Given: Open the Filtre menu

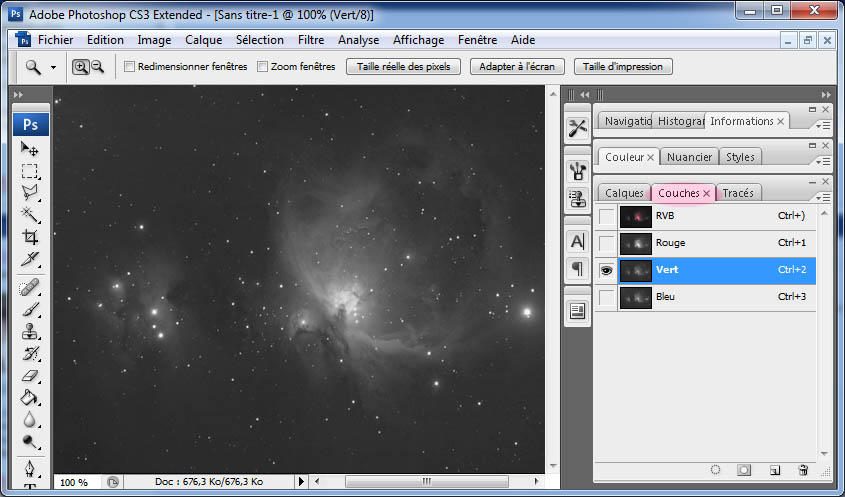Looking at the screenshot, I should click(311, 40).
